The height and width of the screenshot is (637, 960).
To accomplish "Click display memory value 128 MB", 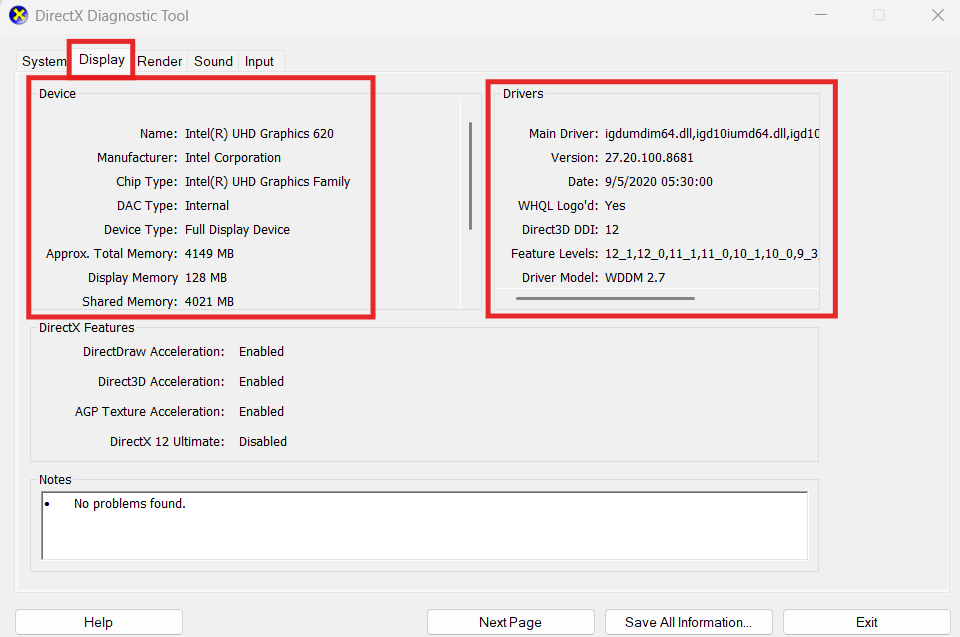I will click(206, 277).
